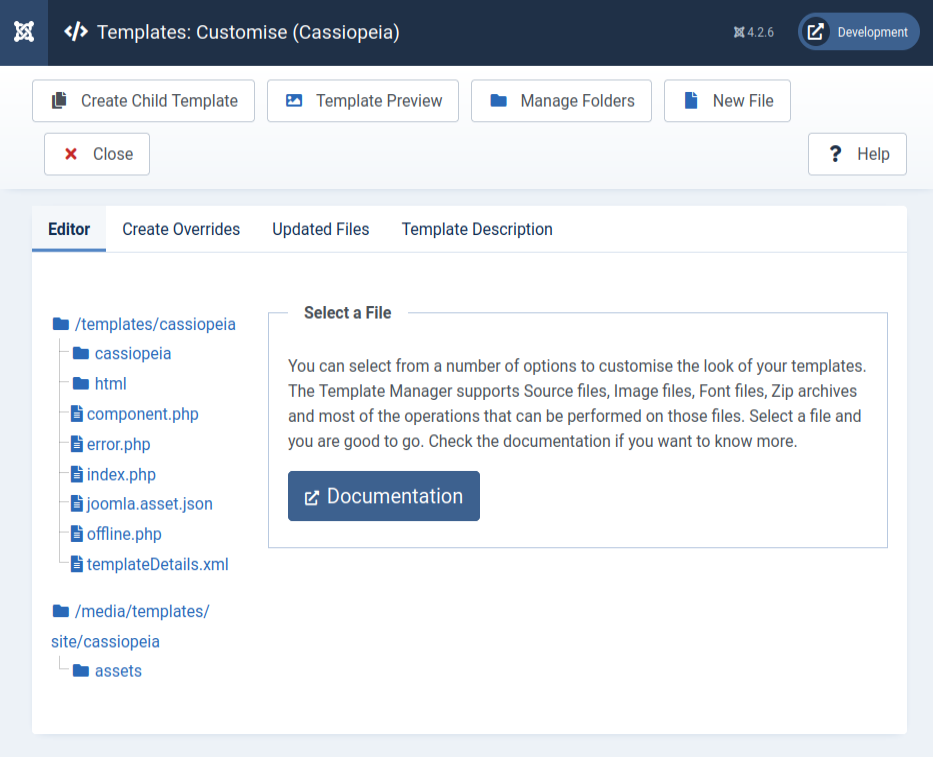This screenshot has height=757, width=933.
Task: Click the joomla.asset.json file icon
Action: tap(77, 504)
